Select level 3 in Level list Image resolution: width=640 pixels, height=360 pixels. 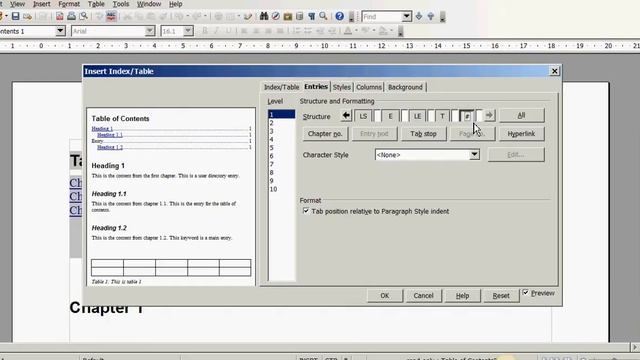tap(281, 131)
